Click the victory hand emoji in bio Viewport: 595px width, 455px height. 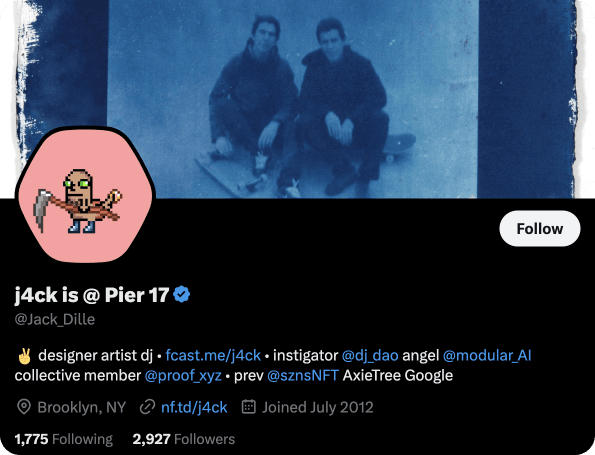coord(24,356)
